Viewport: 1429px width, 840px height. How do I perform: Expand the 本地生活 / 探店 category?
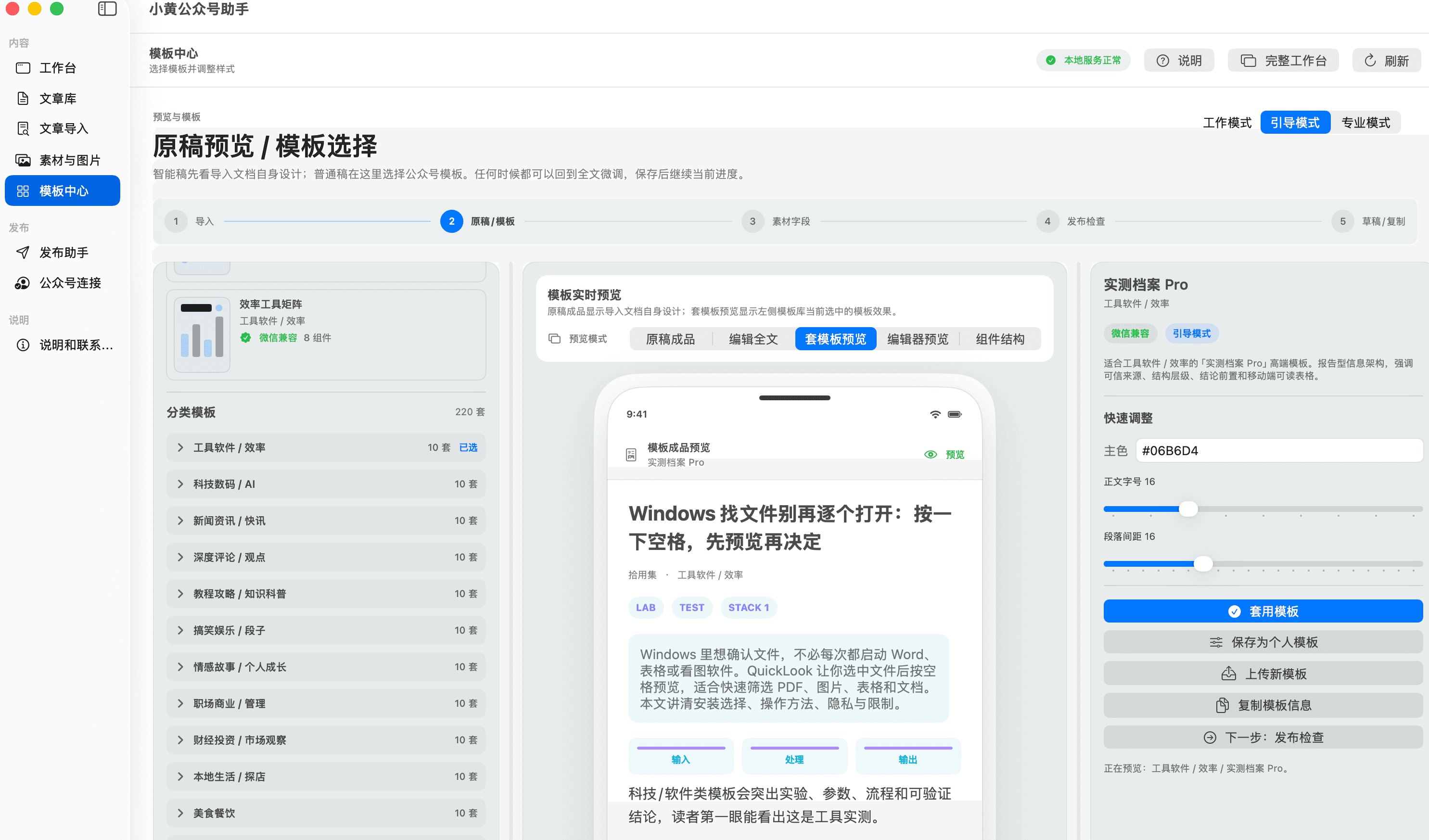325,776
